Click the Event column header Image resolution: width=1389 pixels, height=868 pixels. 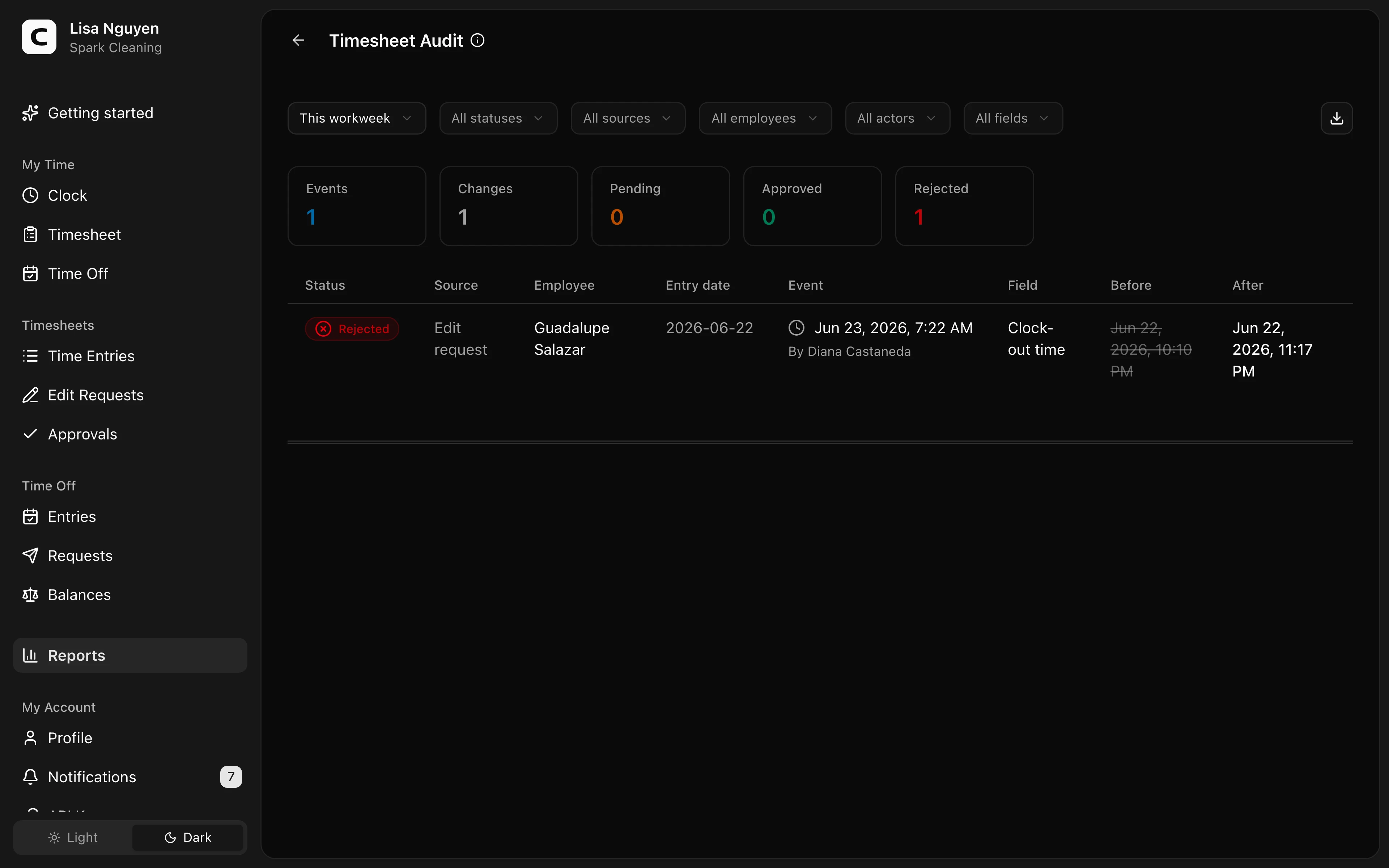coord(805,285)
